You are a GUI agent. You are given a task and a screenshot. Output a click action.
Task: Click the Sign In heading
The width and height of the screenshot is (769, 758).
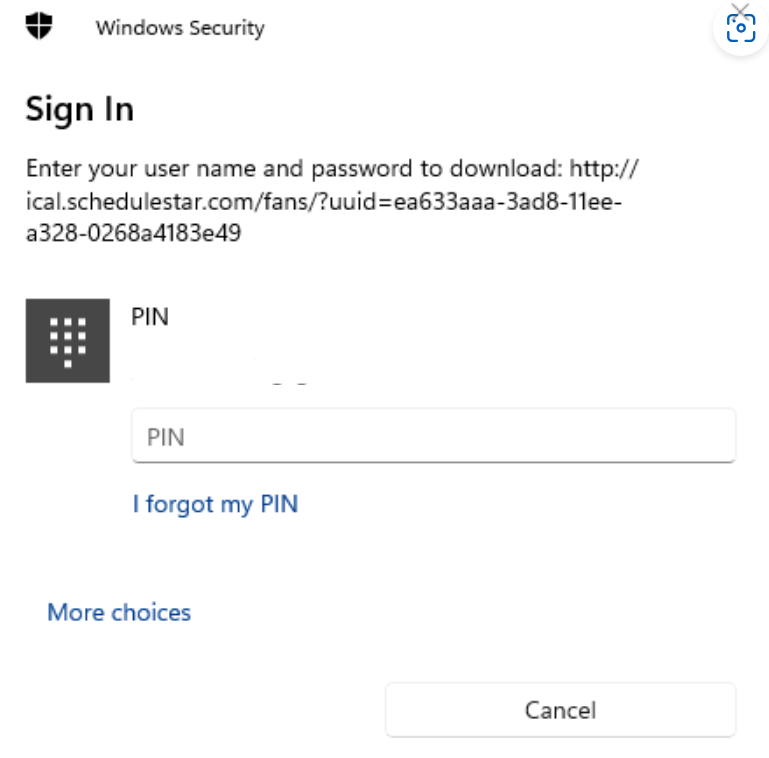pos(79,109)
